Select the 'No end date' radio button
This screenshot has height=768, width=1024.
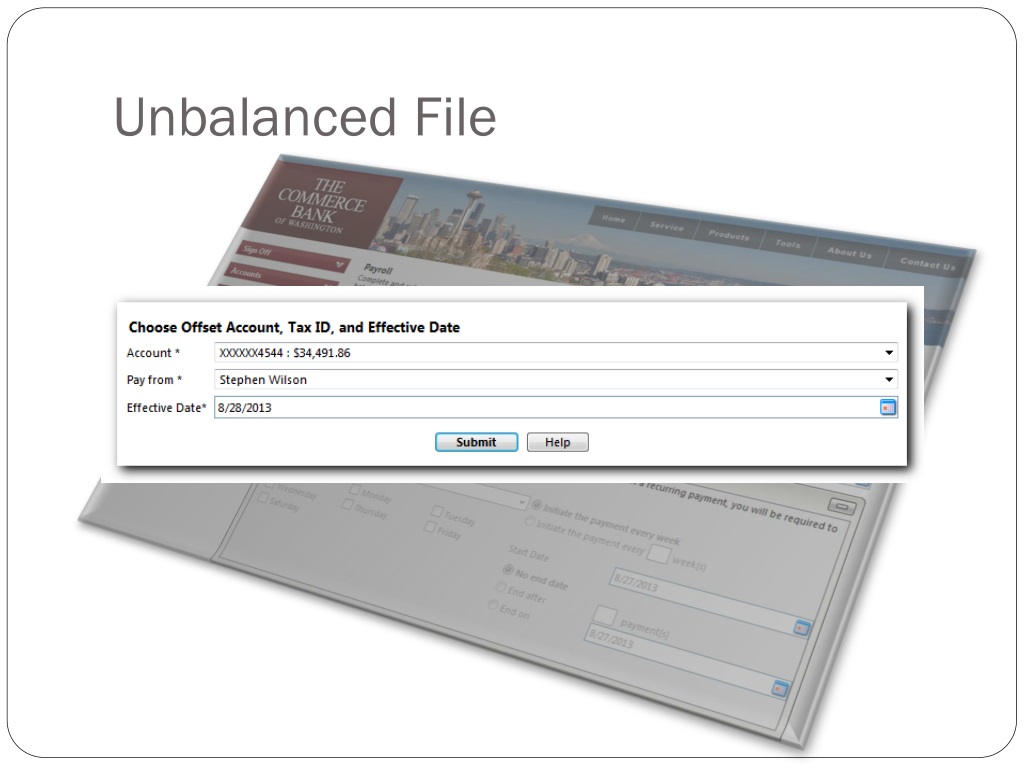[507, 570]
